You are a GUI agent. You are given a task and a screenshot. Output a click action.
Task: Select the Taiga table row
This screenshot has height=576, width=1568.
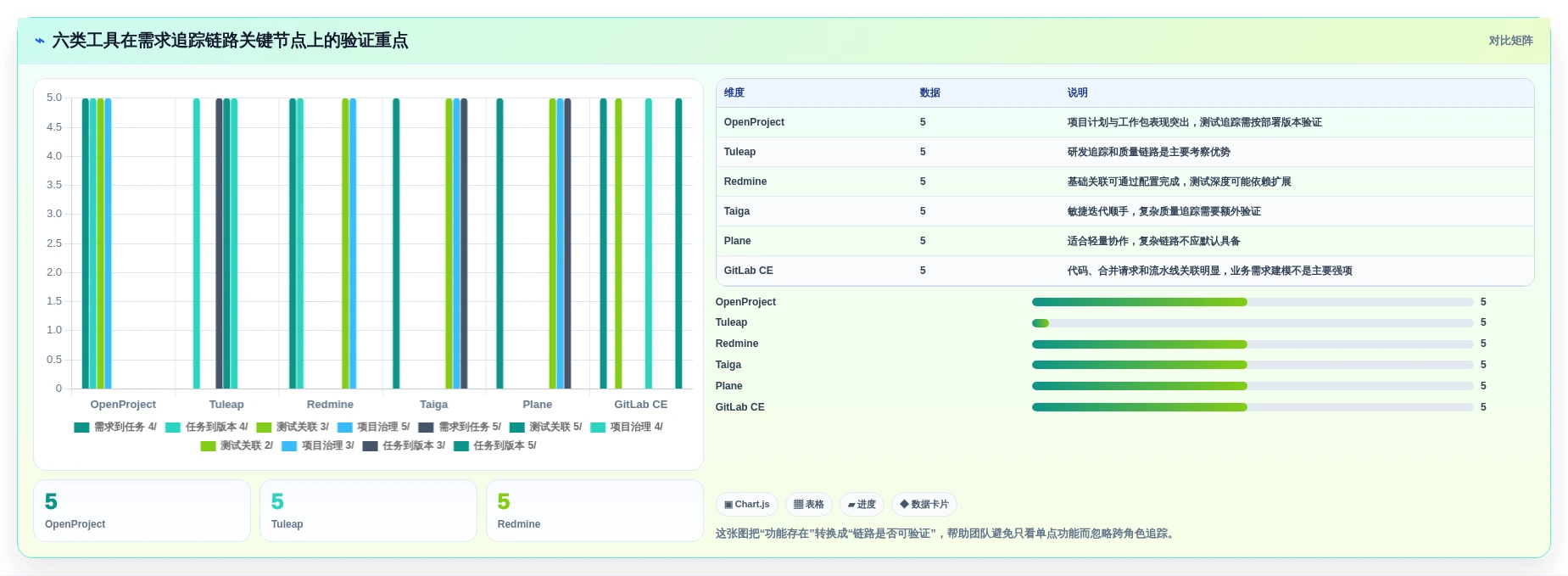1124,212
